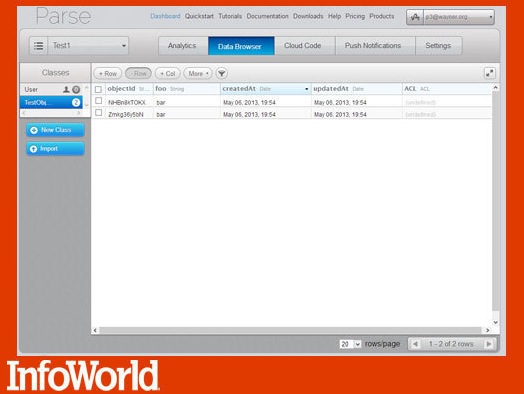The height and width of the screenshot is (394, 524).
Task: Click the "1 - 2 of 2 rows" indicator
Action: [x=451, y=344]
